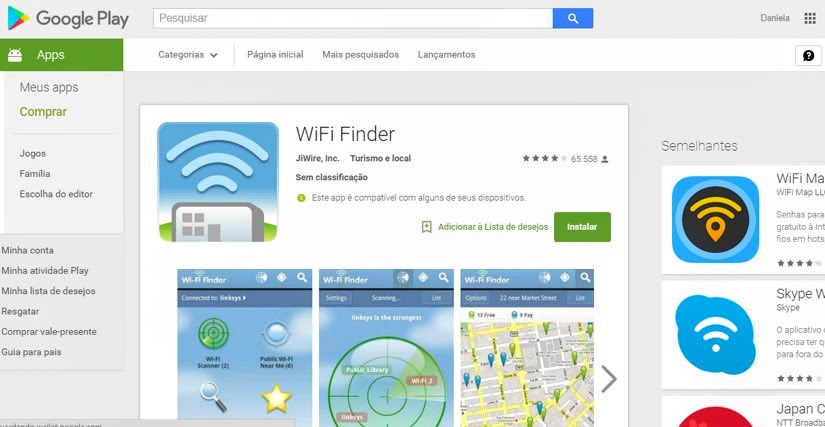Viewport: 825px width, 427px height.
Task: Click the Android Apps section icon
Action: [15, 55]
